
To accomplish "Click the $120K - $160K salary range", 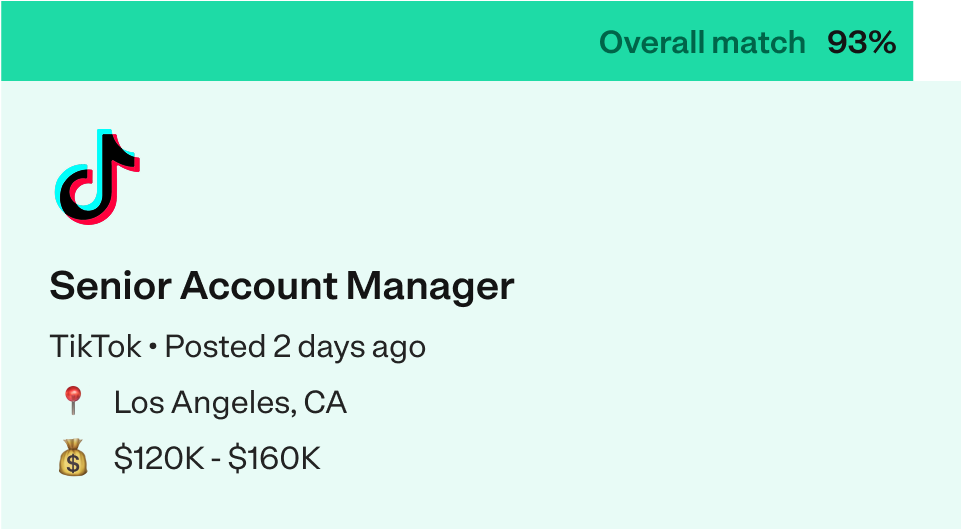I will point(217,458).
